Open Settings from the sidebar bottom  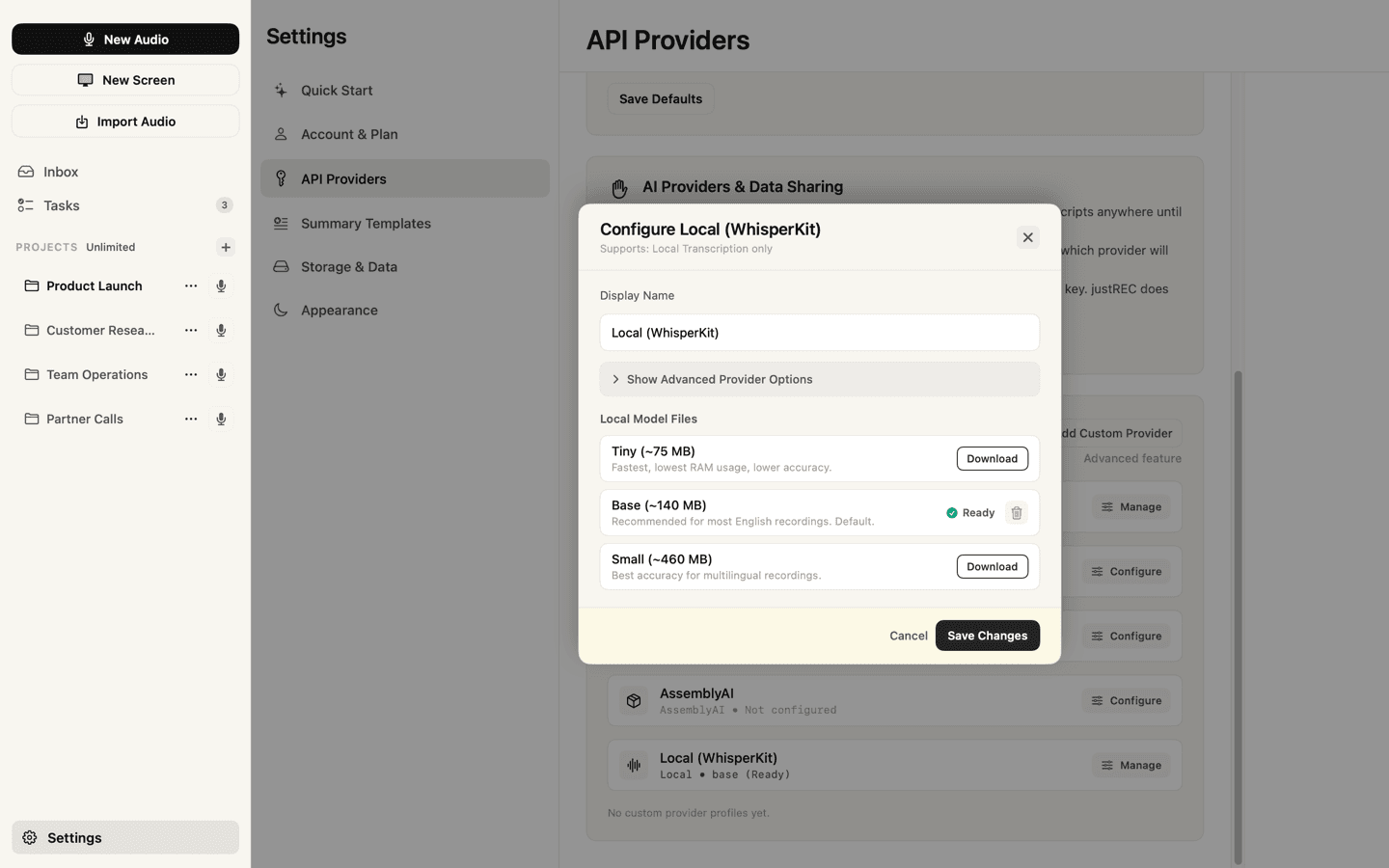[125, 837]
